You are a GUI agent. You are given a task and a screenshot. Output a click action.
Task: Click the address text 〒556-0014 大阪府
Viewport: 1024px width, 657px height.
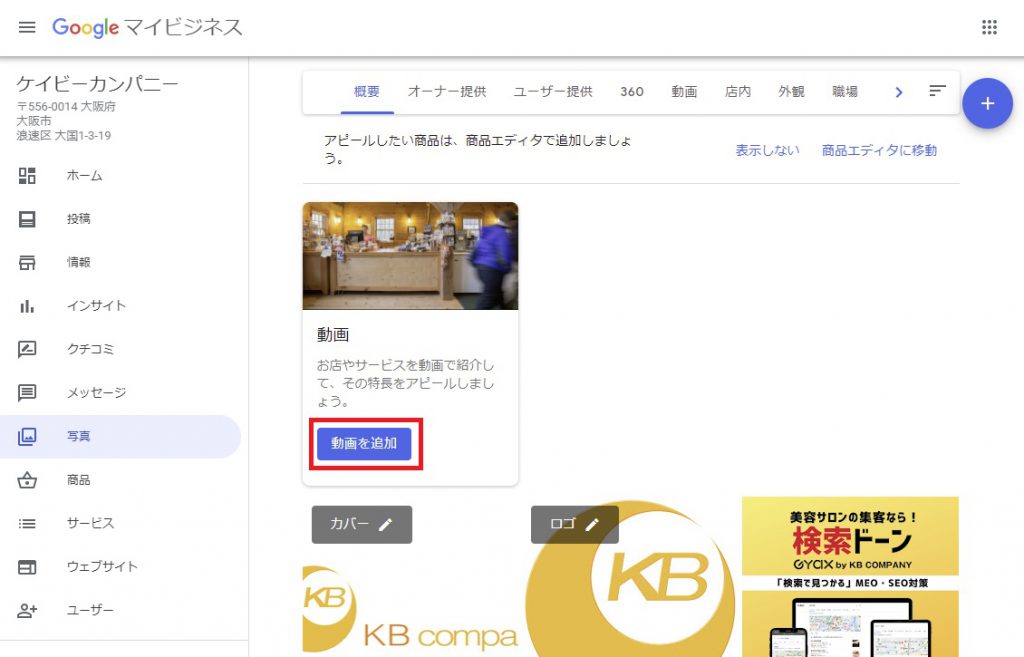66,106
